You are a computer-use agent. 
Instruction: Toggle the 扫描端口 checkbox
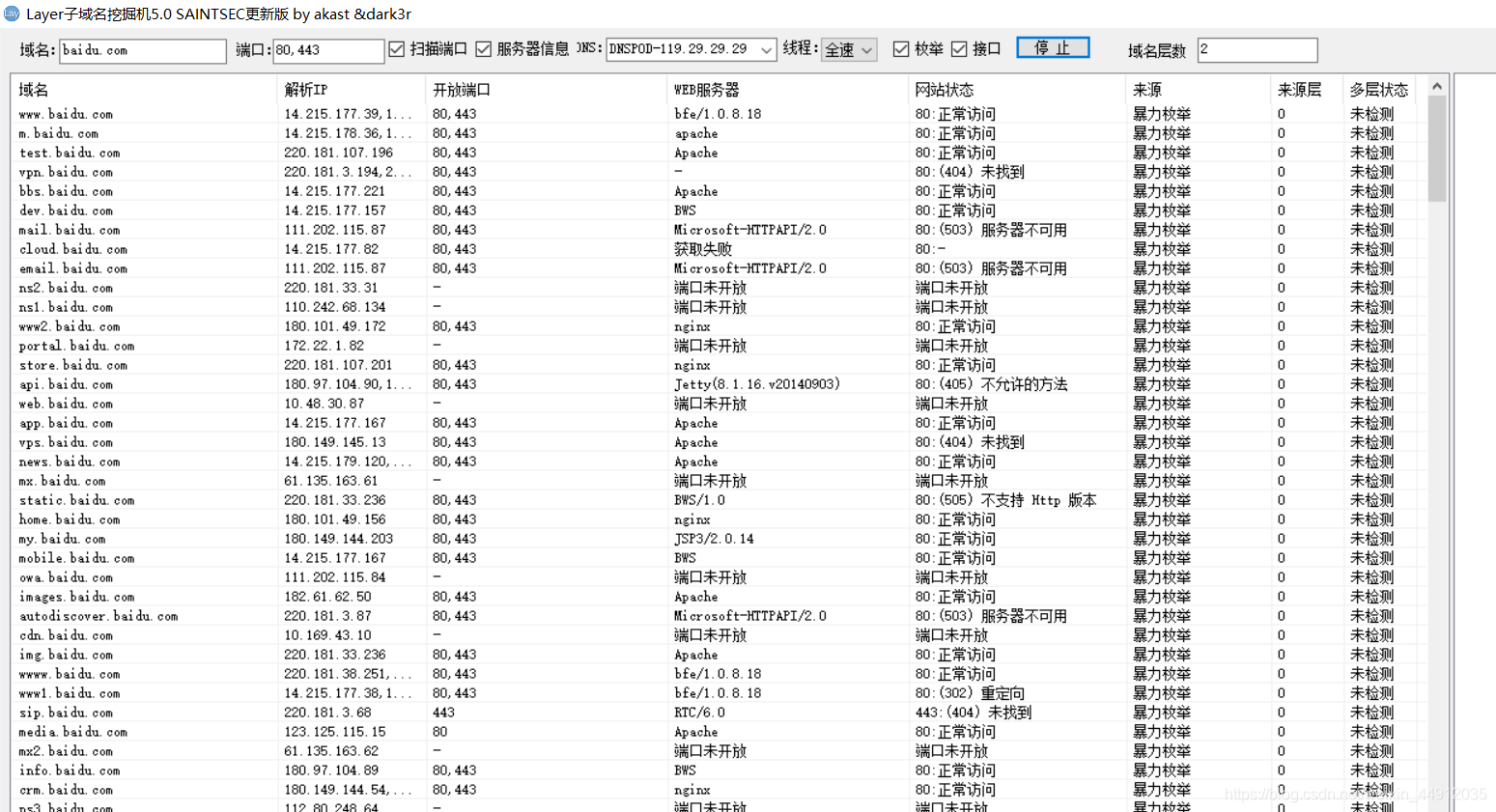click(396, 49)
